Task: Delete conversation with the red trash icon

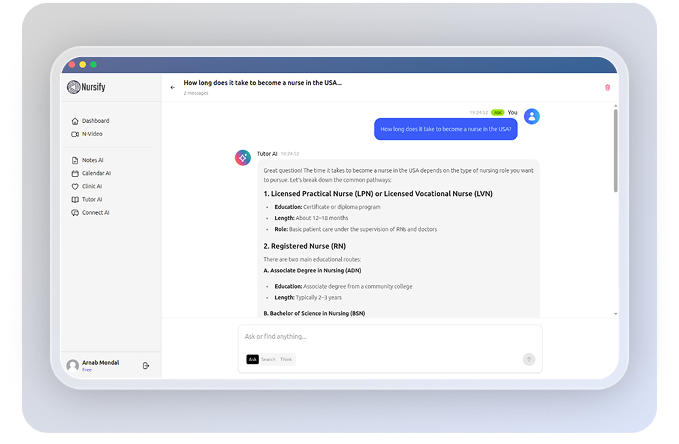Action: tap(607, 87)
